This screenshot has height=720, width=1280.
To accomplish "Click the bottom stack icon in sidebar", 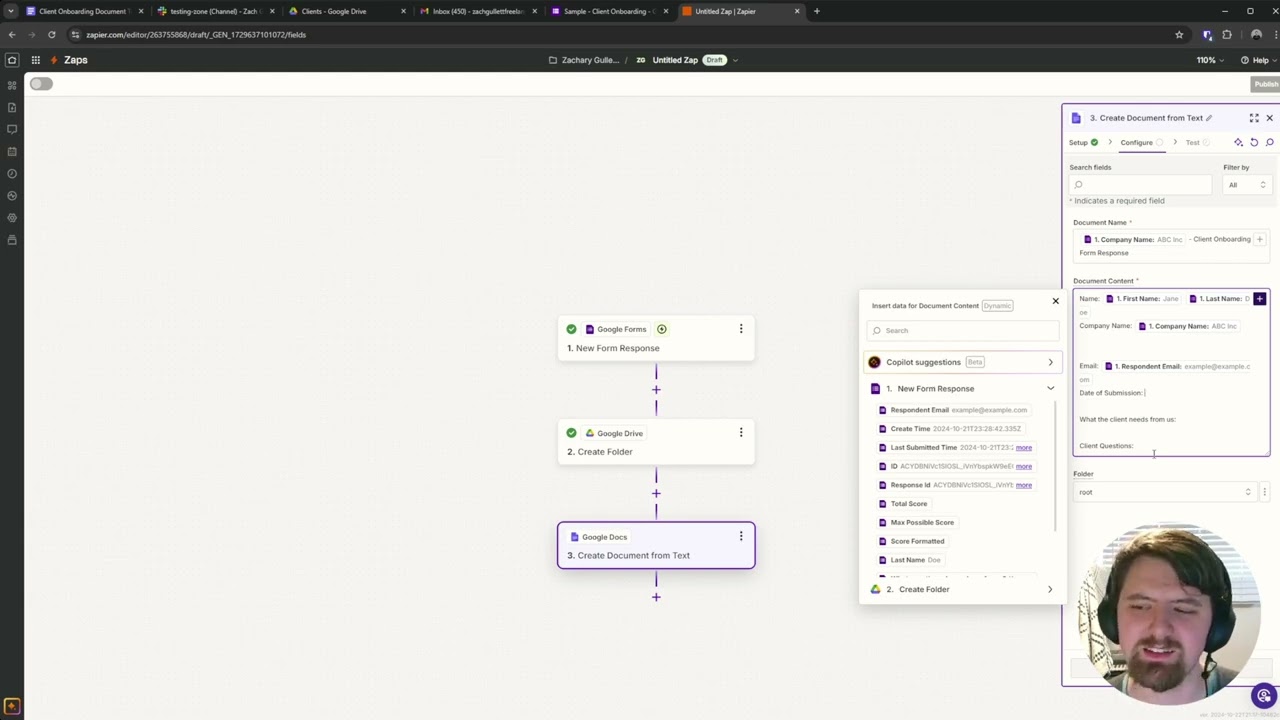I will (x=12, y=240).
